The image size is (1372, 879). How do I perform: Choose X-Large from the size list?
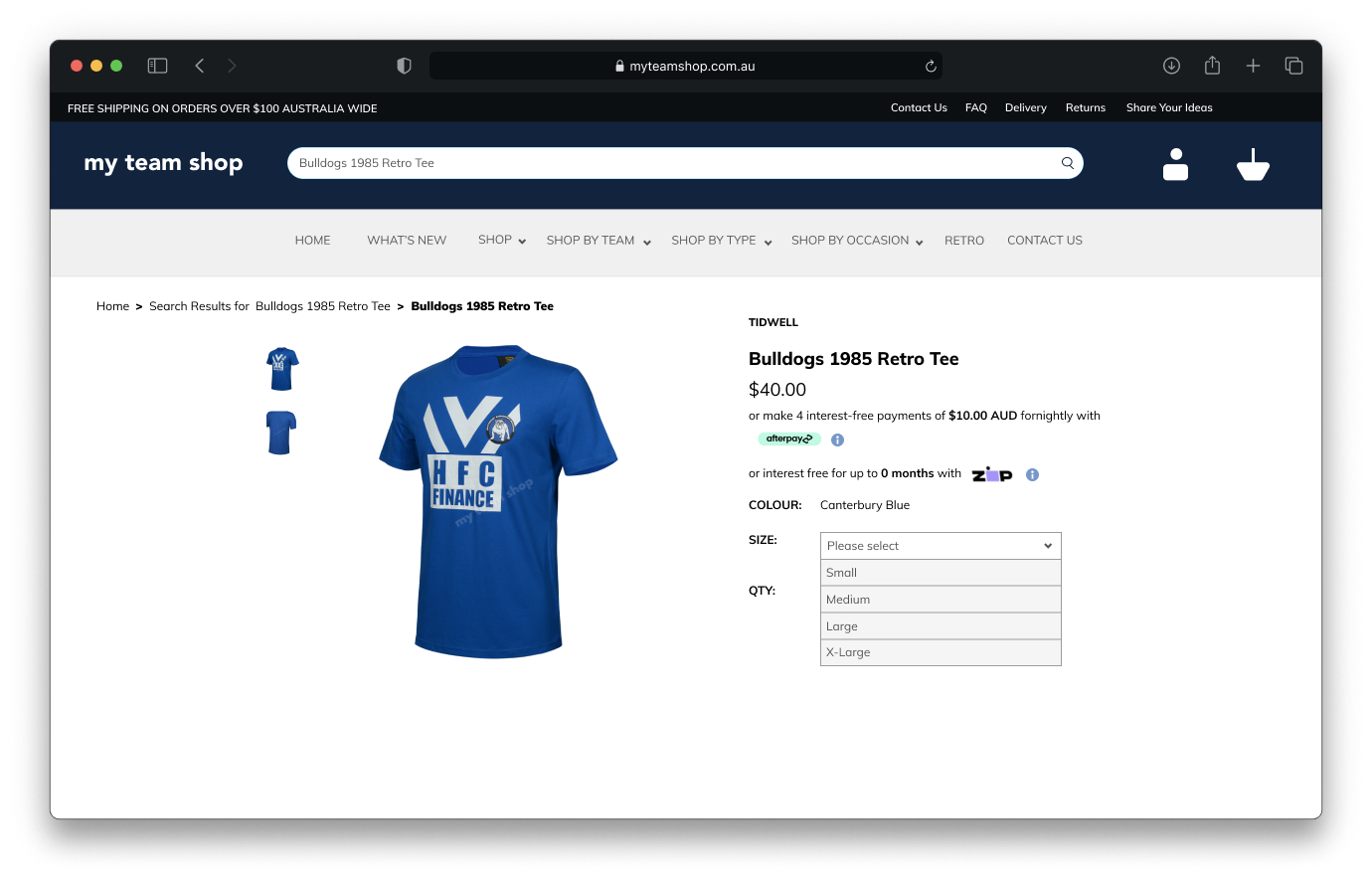pyautogui.click(x=941, y=652)
